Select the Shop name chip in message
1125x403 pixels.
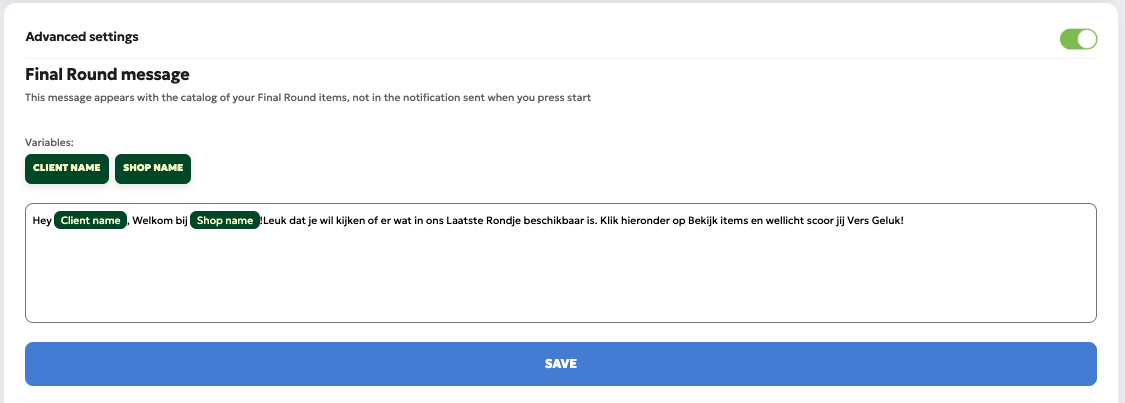tap(225, 220)
